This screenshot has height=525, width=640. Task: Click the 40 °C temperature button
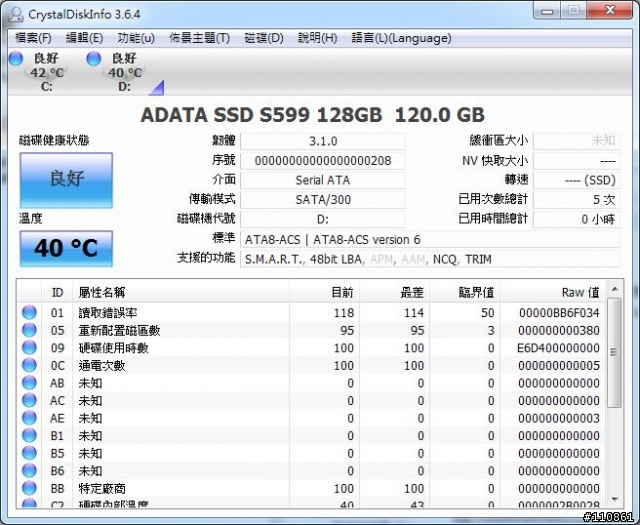coord(66,249)
